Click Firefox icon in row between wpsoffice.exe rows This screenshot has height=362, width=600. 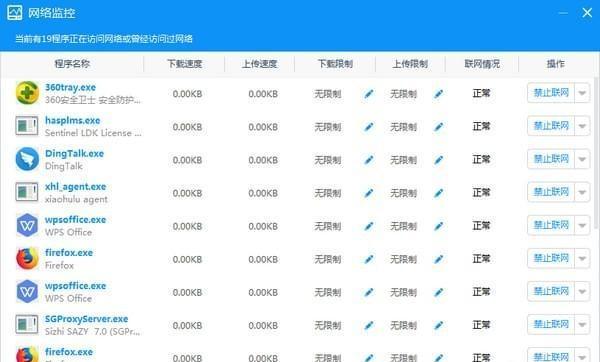[27, 258]
